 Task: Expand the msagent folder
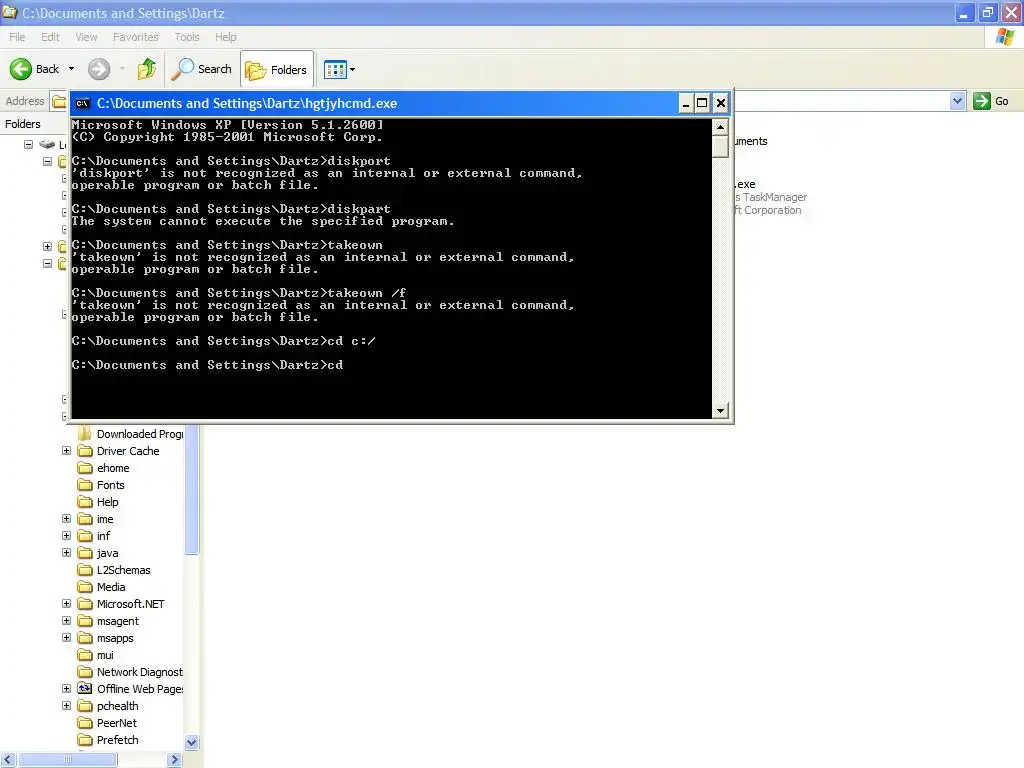[67, 620]
